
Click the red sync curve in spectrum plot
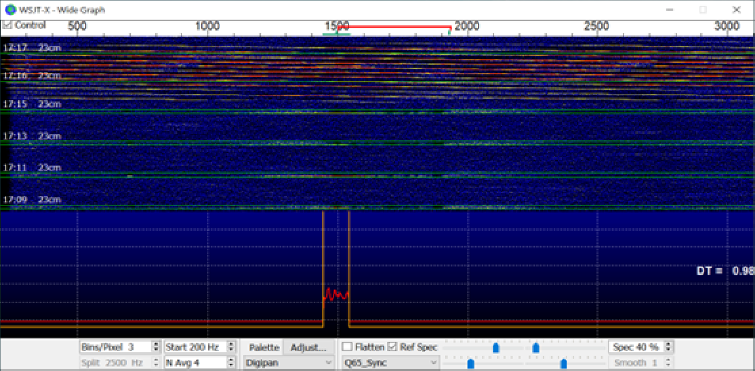336,294
